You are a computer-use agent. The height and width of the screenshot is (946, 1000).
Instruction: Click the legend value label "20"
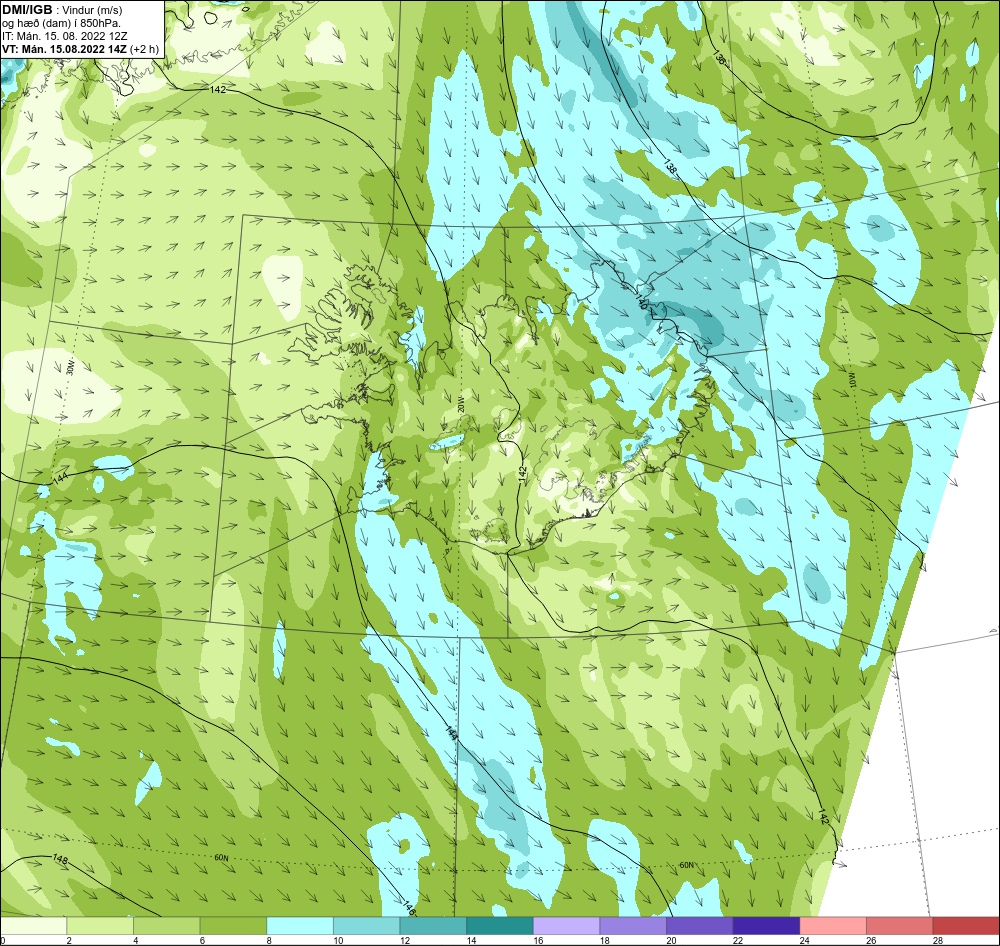click(672, 941)
